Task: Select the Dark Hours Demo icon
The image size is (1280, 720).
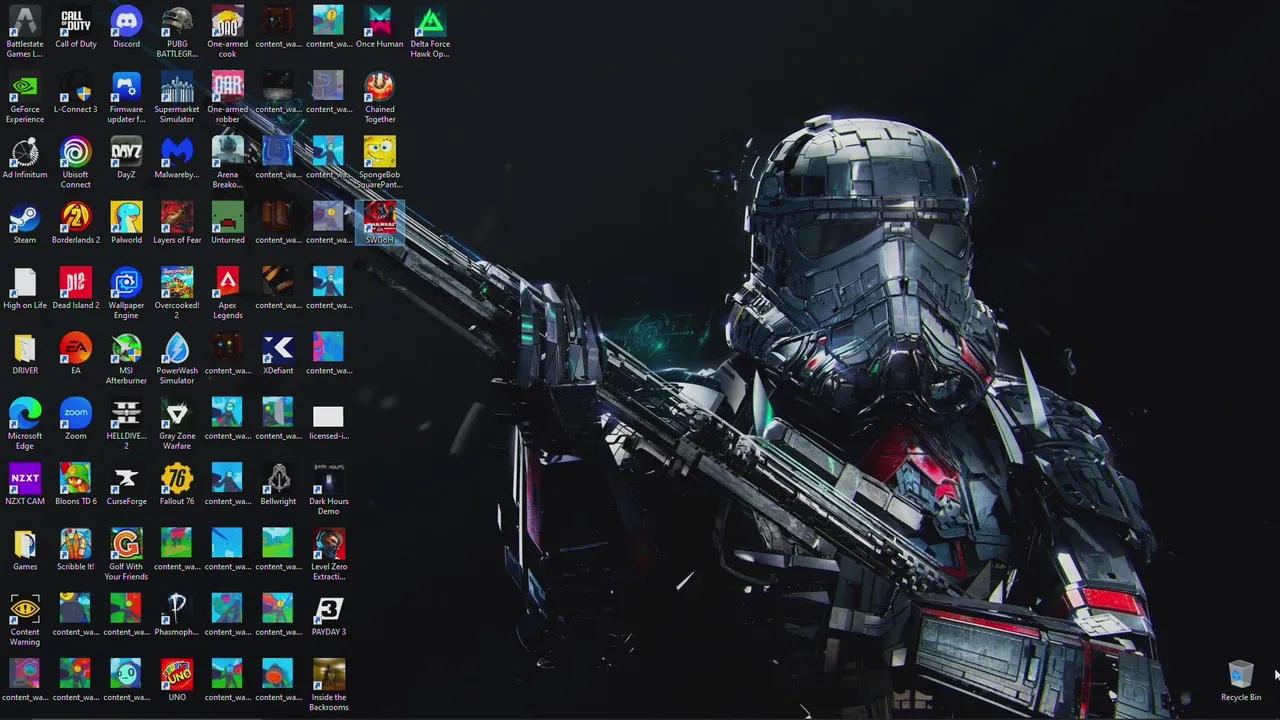Action: coord(328,489)
